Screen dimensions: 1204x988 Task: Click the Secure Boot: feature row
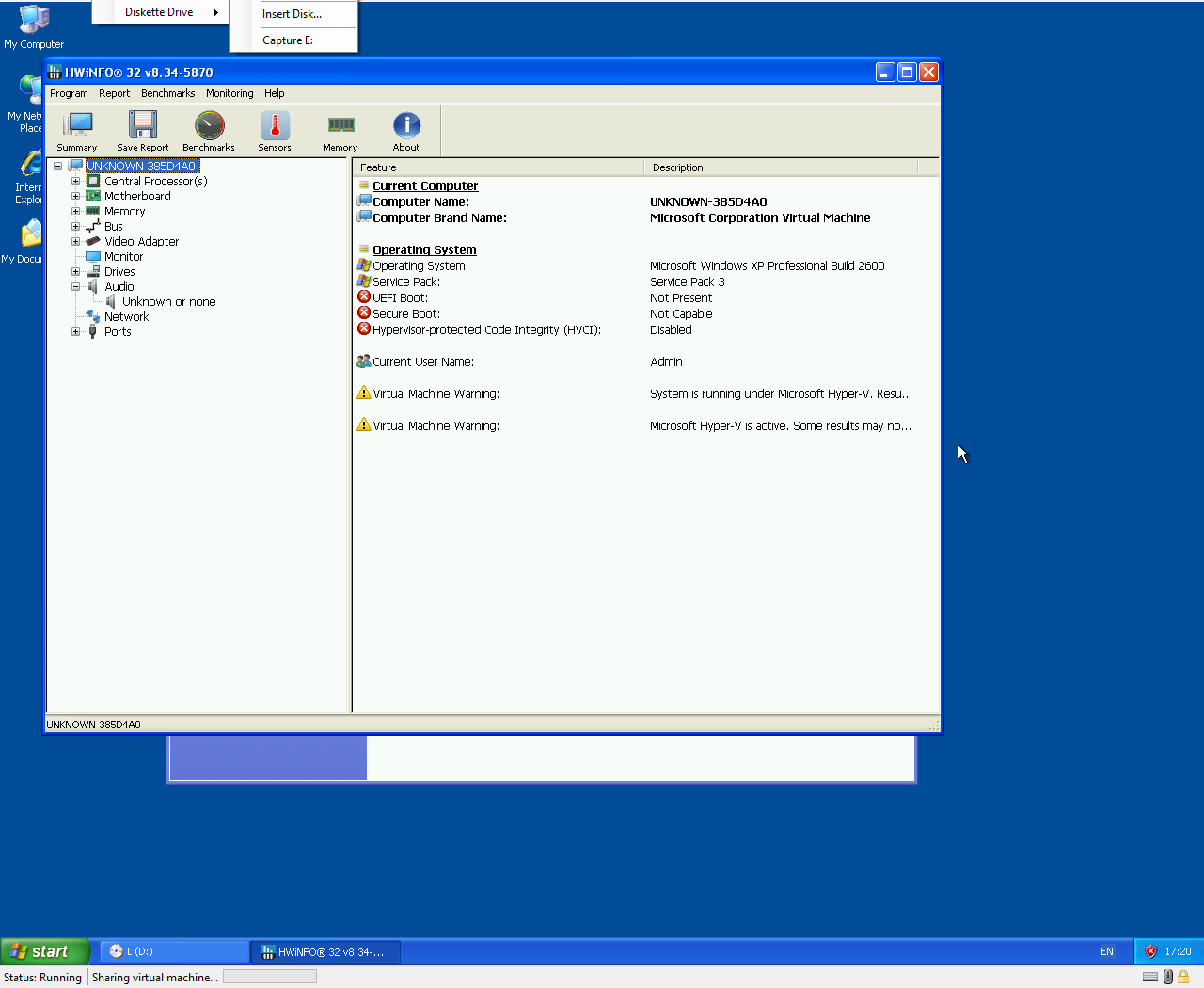(646, 314)
